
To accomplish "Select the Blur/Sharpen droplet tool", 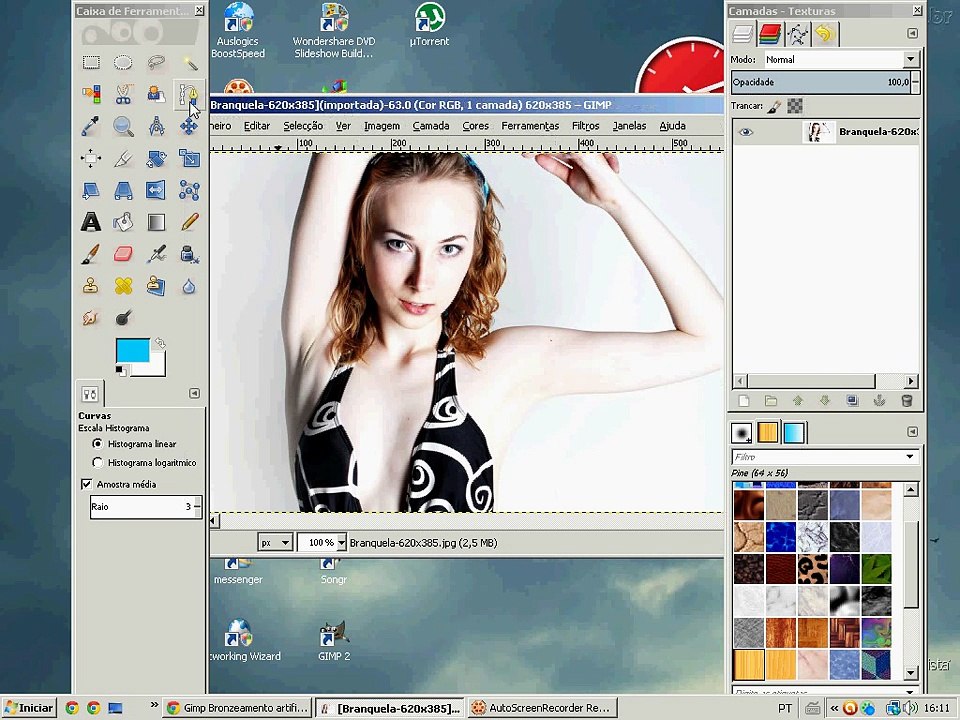I will coord(189,285).
